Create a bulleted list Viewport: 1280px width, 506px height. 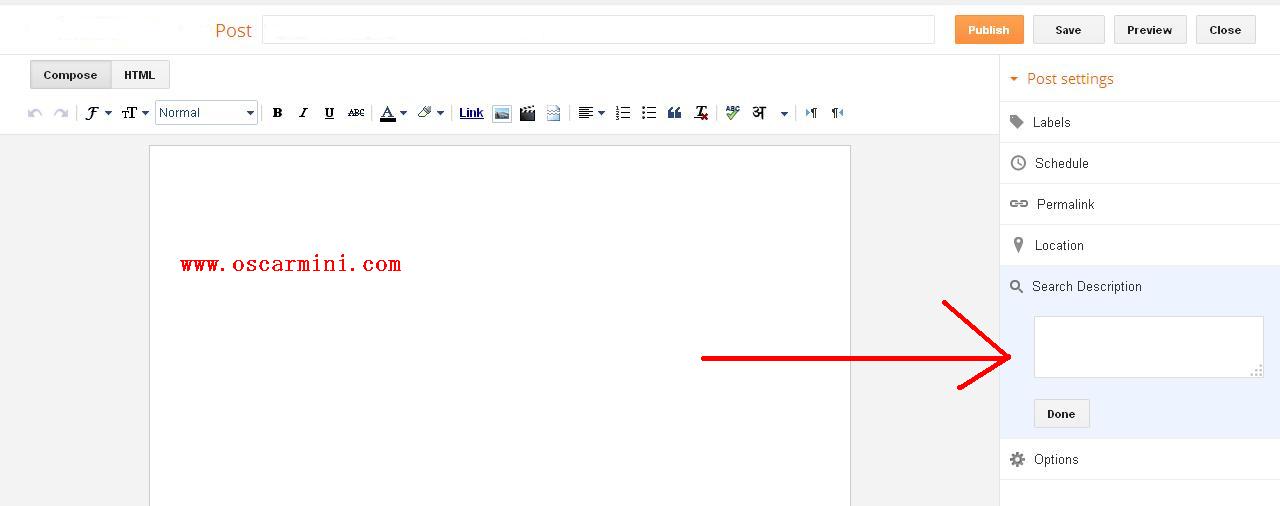click(649, 113)
